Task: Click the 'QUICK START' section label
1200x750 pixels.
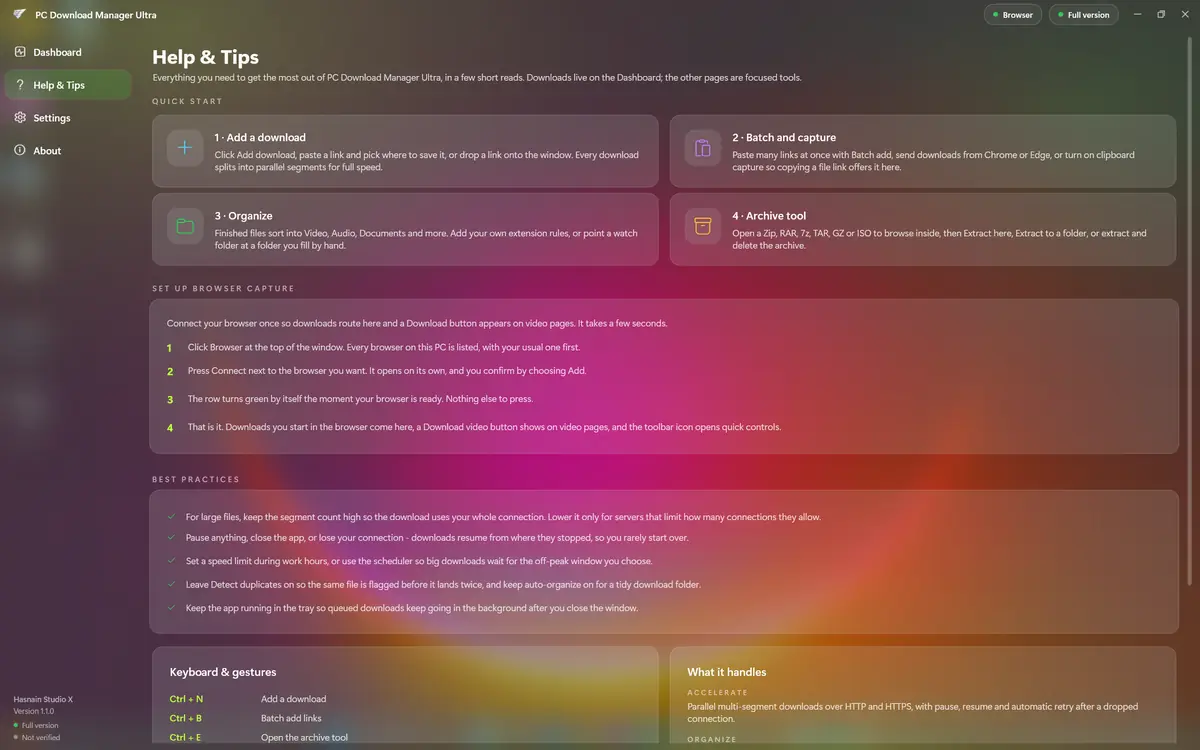Action: coord(187,101)
